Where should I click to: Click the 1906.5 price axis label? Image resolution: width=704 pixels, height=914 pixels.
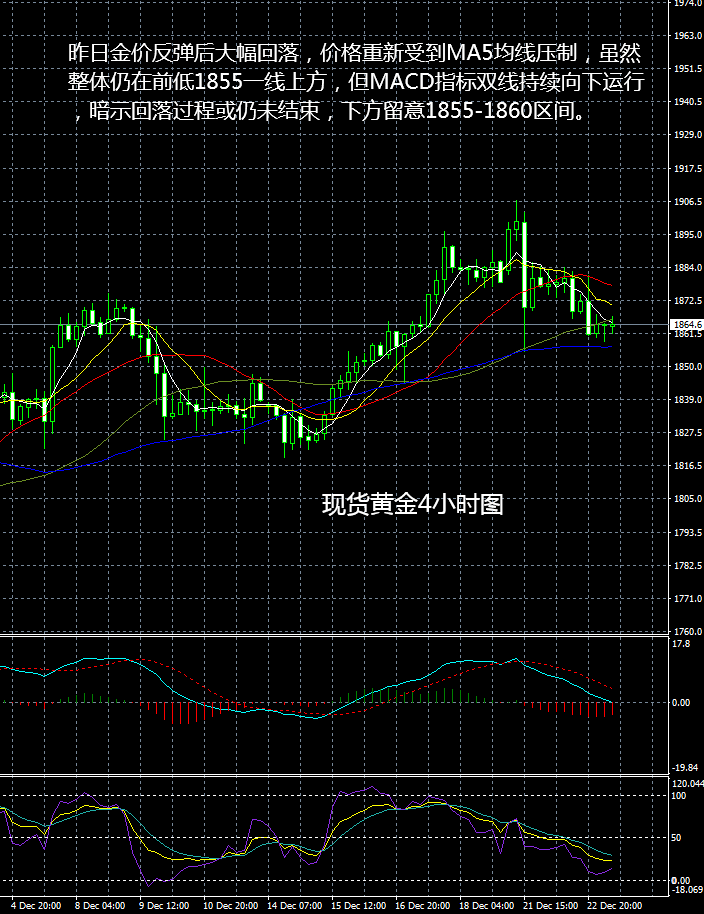(x=688, y=201)
